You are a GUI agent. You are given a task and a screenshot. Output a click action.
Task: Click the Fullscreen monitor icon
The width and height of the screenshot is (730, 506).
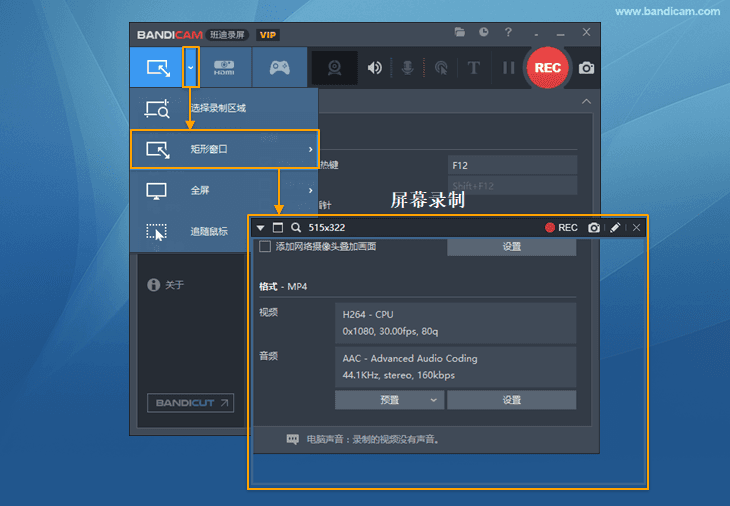[156, 191]
